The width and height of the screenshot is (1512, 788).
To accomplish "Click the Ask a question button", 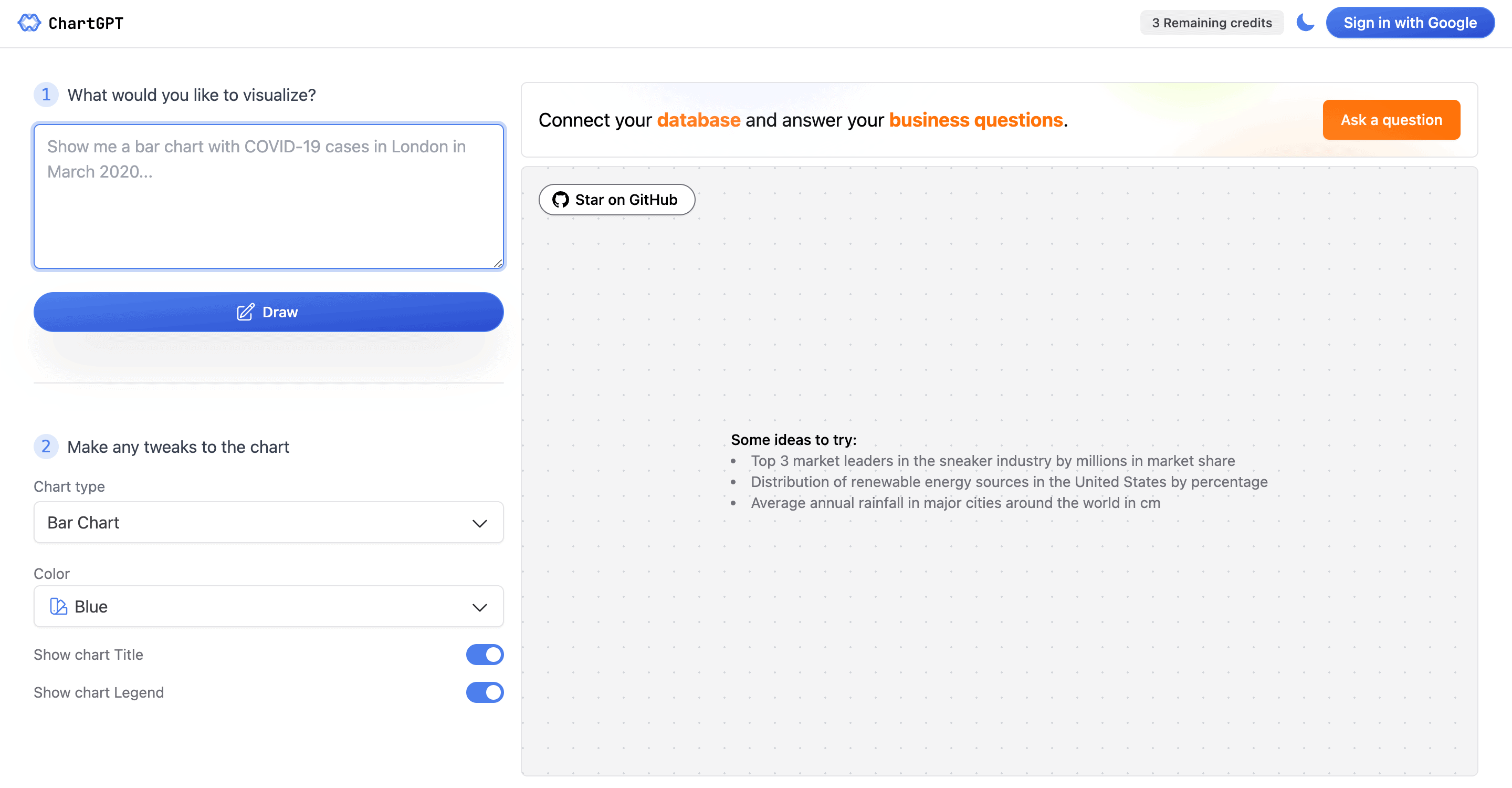I will (1391, 119).
